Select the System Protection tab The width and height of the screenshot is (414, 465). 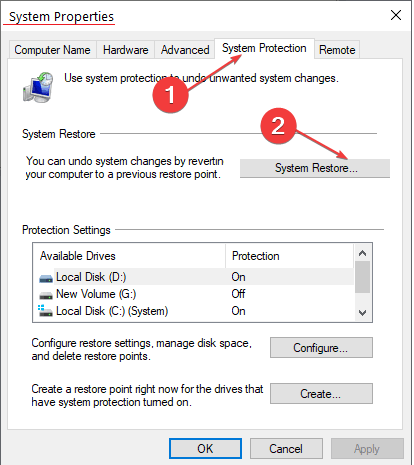click(264, 48)
